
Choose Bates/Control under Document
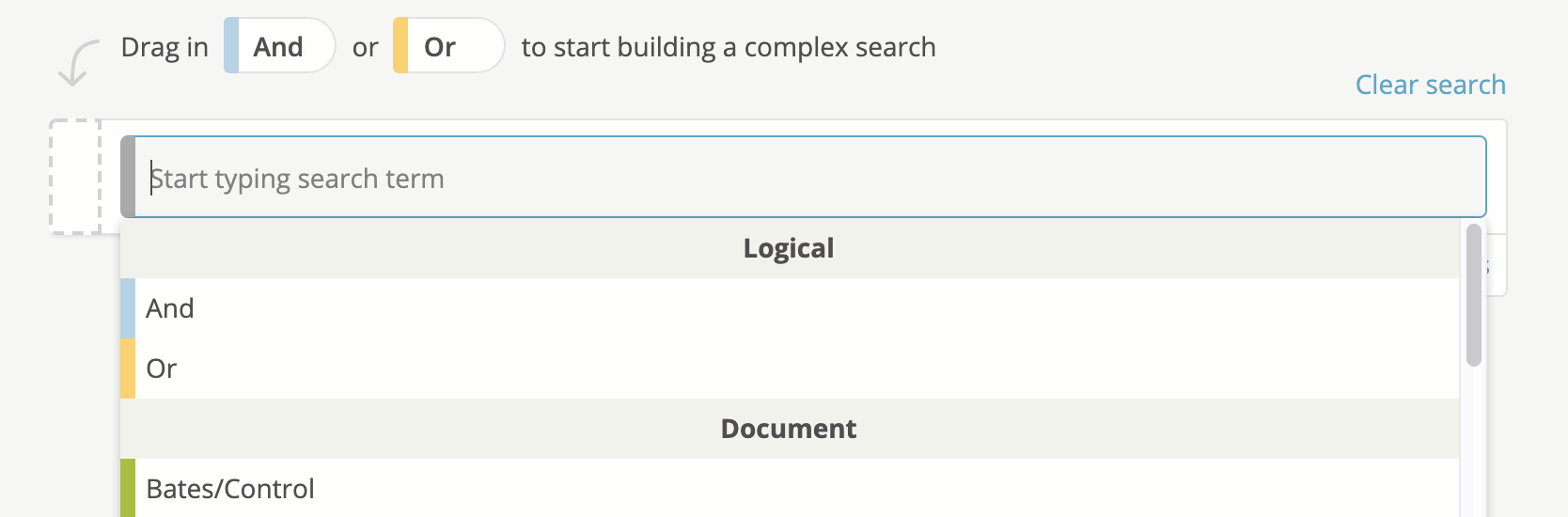point(790,488)
